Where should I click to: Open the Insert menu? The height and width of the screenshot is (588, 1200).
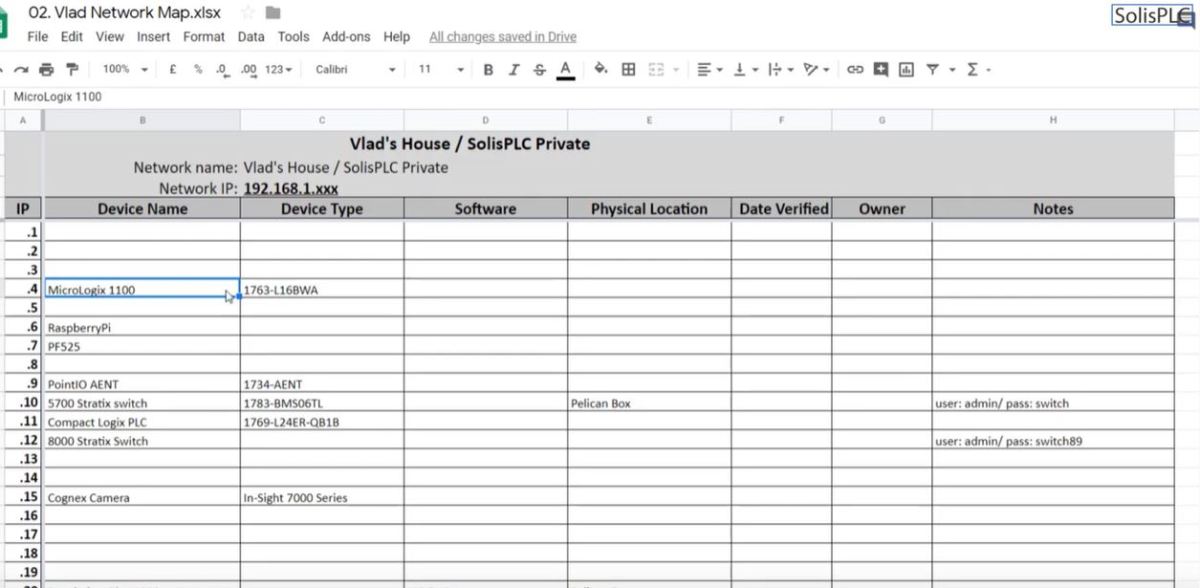(x=153, y=37)
